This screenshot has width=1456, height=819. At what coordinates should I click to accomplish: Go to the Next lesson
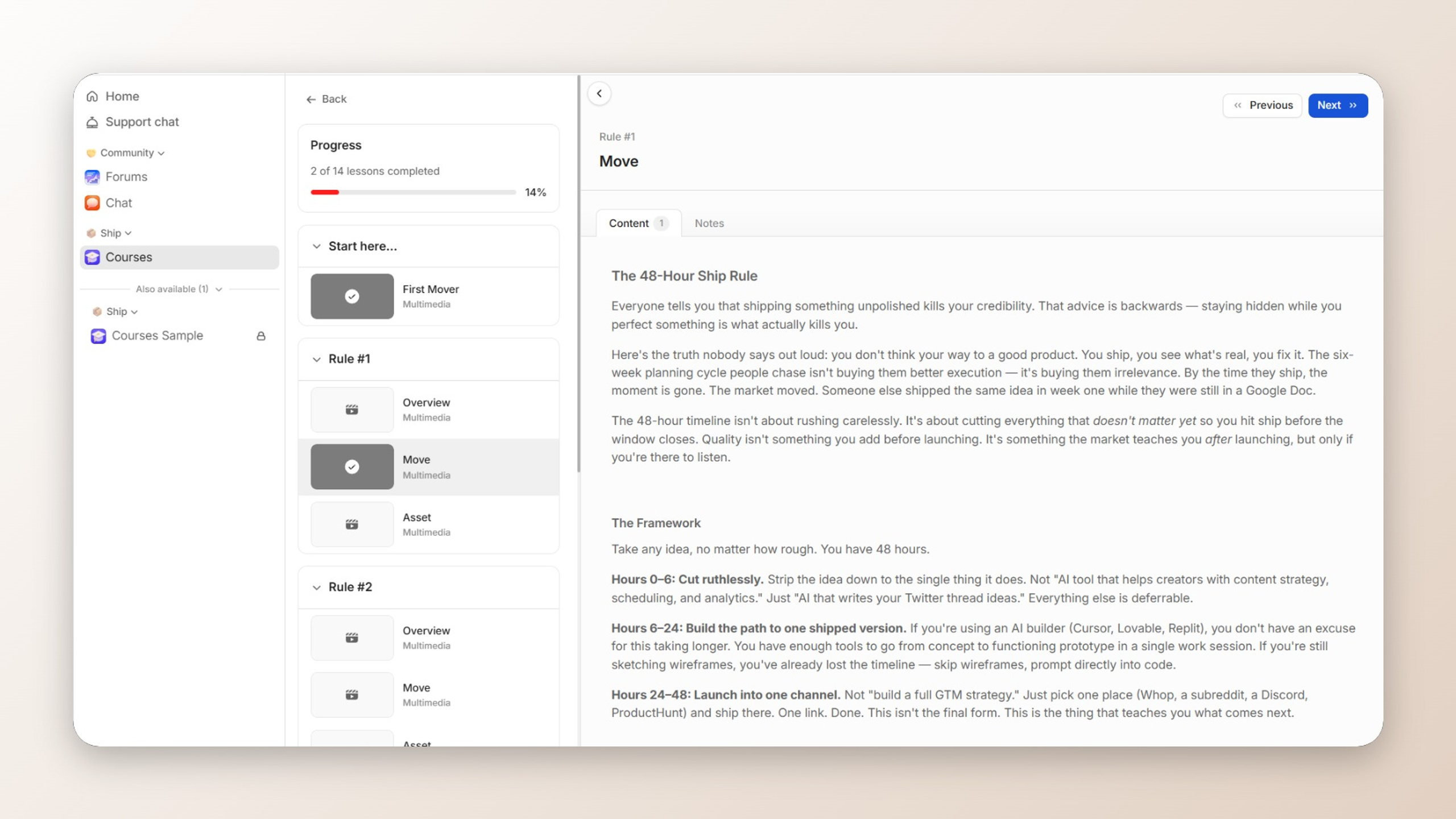(x=1338, y=105)
